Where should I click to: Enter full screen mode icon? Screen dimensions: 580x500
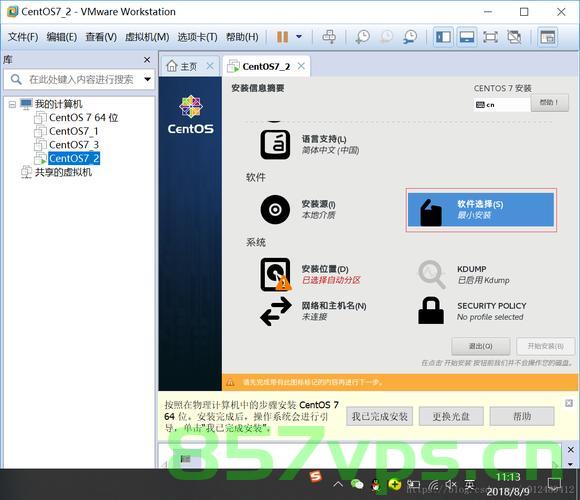tap(490, 37)
